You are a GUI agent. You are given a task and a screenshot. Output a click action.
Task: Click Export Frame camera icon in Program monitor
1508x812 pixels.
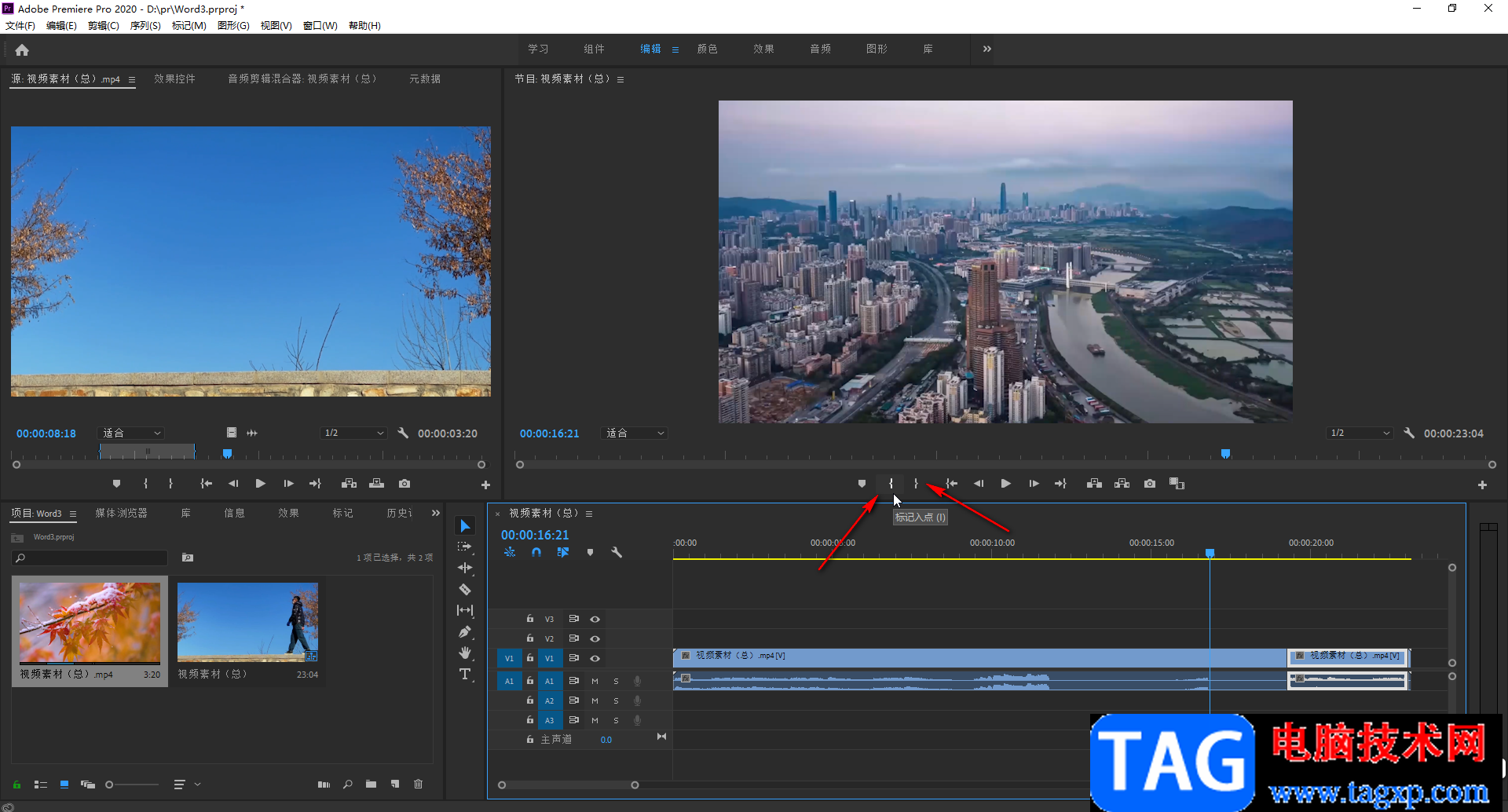click(1150, 484)
